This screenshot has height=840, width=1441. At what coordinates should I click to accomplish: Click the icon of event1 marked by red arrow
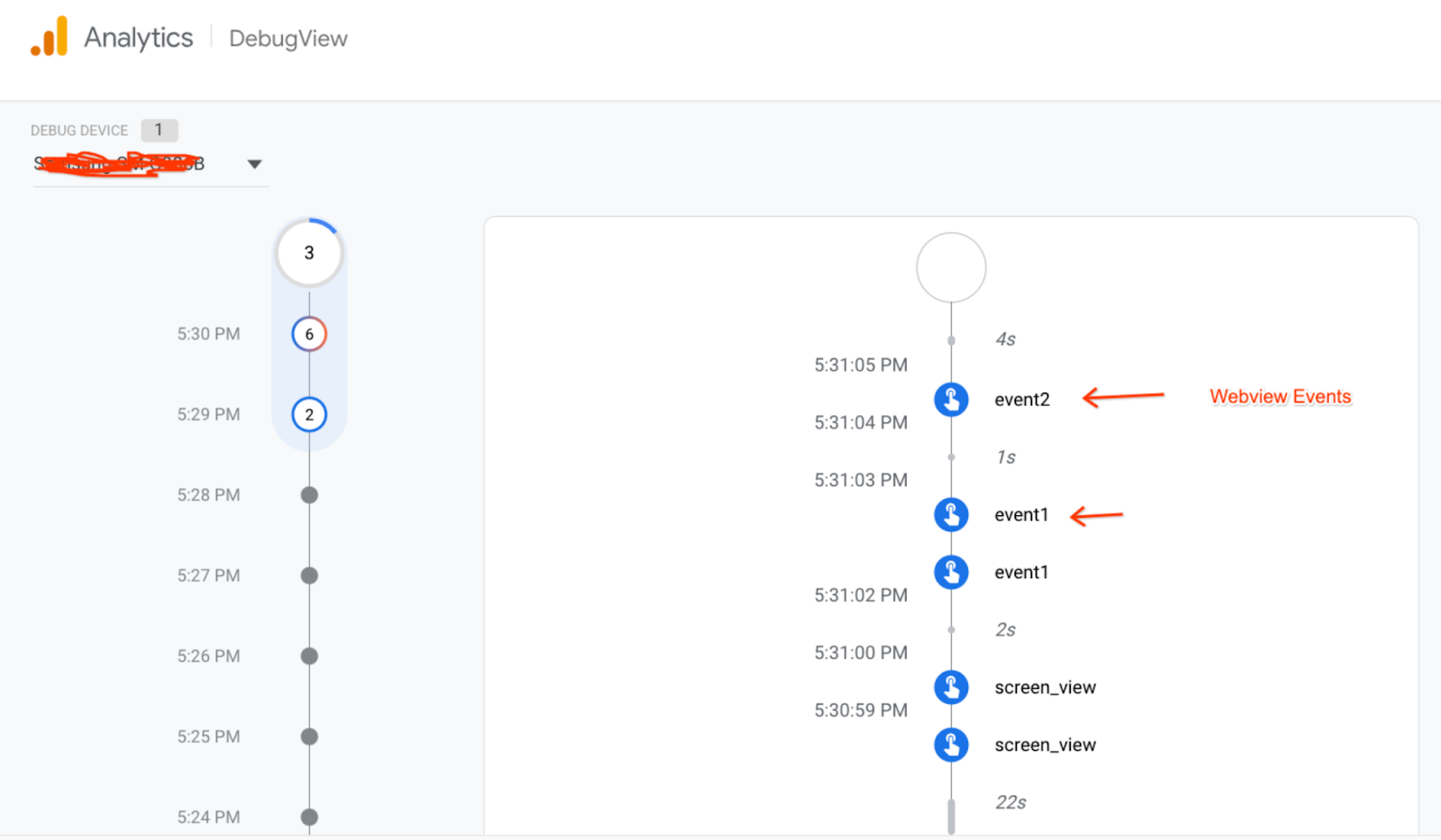click(x=951, y=514)
